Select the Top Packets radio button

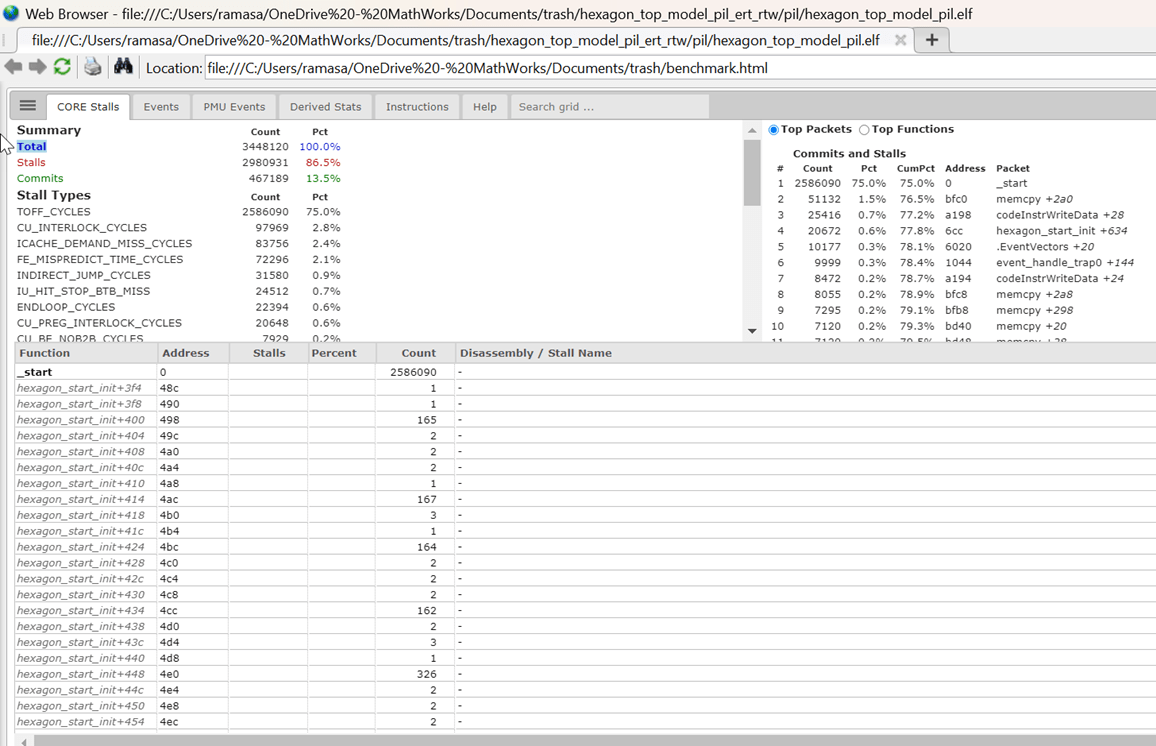click(x=774, y=130)
